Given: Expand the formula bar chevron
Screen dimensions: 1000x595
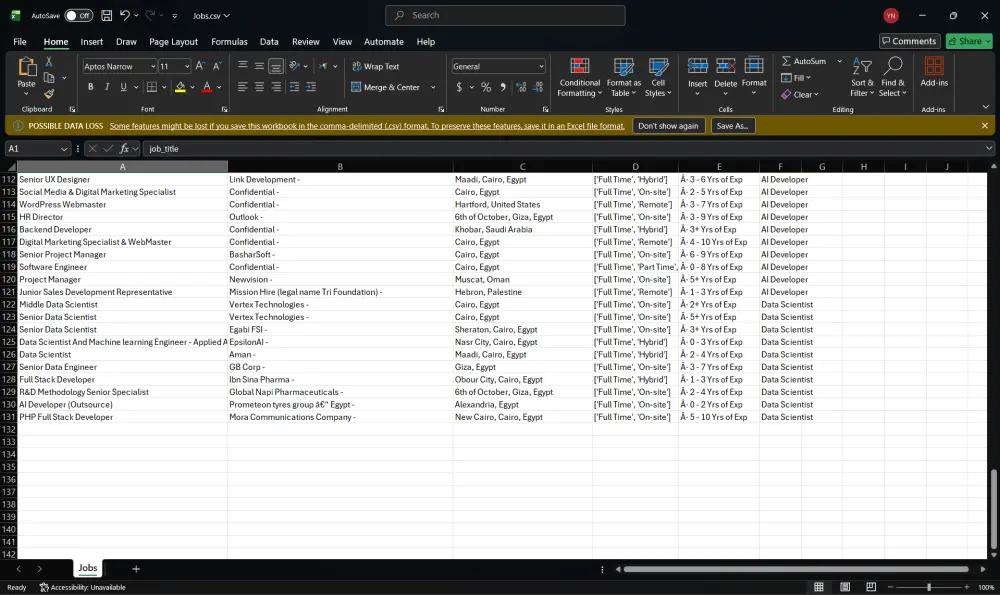Looking at the screenshot, I should tap(989, 148).
